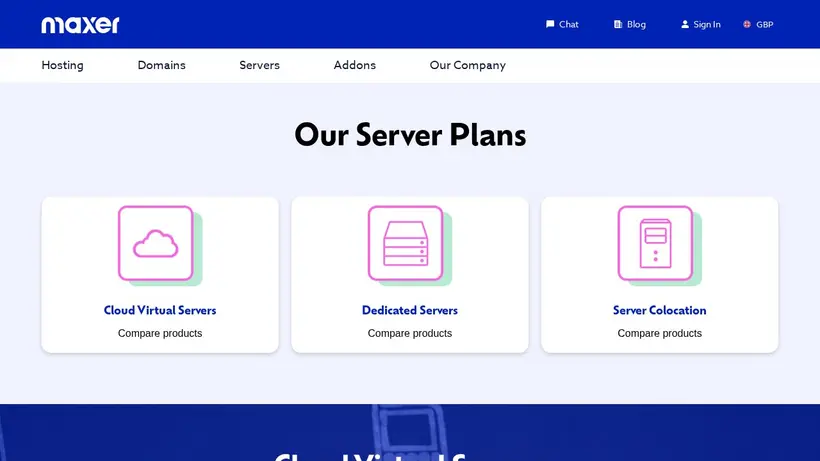Viewport: 820px width, 461px height.
Task: Click the GBP flag icon
Action: pos(747,24)
